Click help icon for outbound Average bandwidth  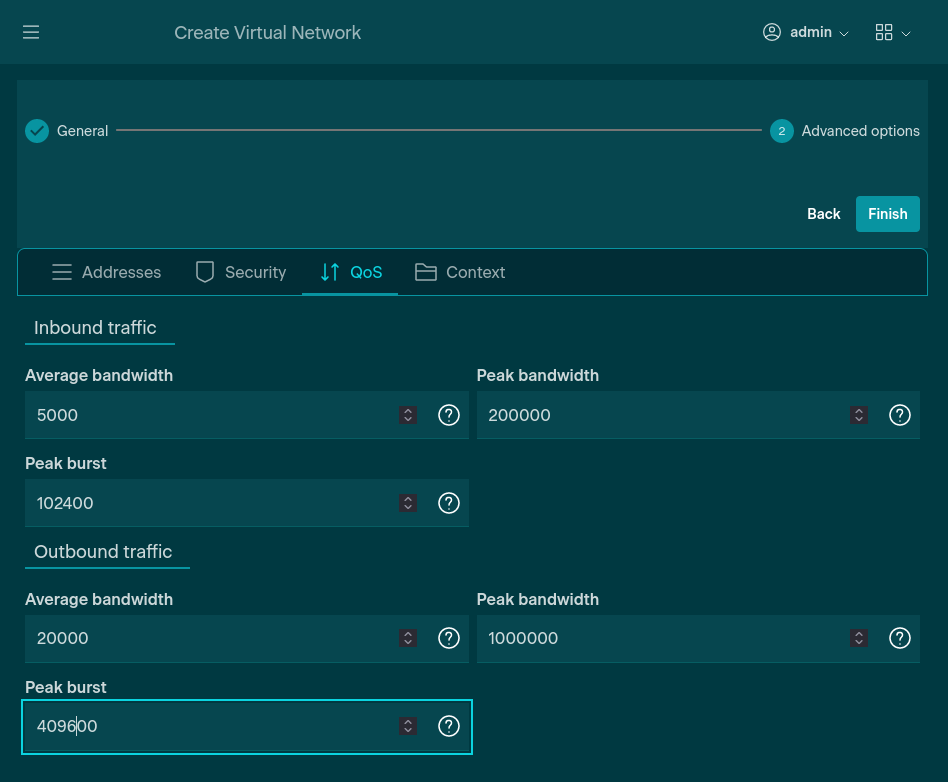tap(449, 638)
